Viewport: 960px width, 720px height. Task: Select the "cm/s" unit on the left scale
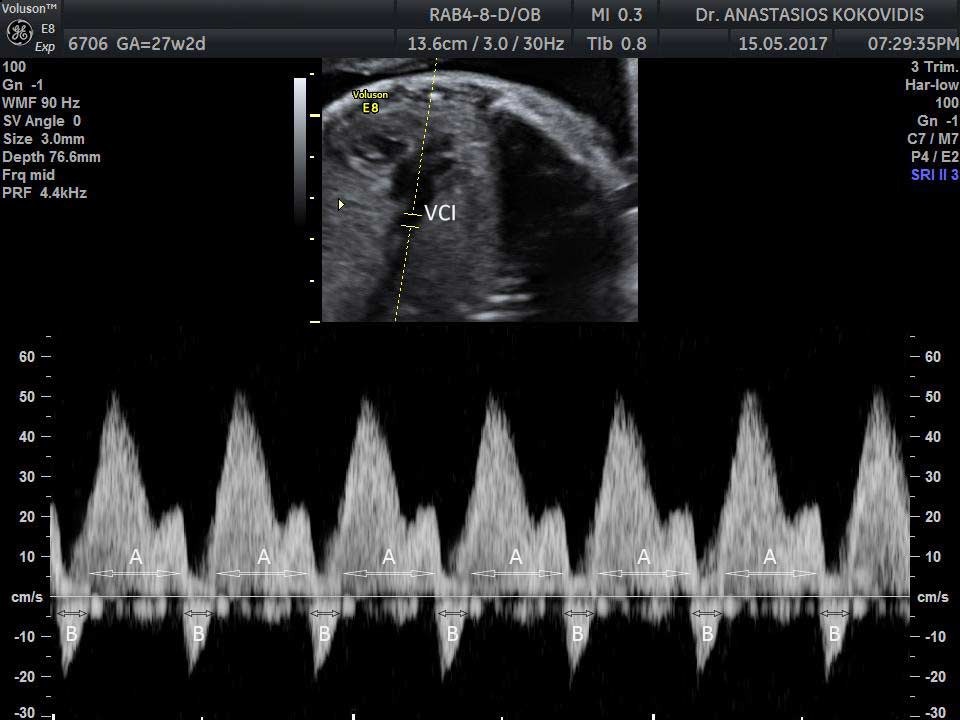point(27,597)
